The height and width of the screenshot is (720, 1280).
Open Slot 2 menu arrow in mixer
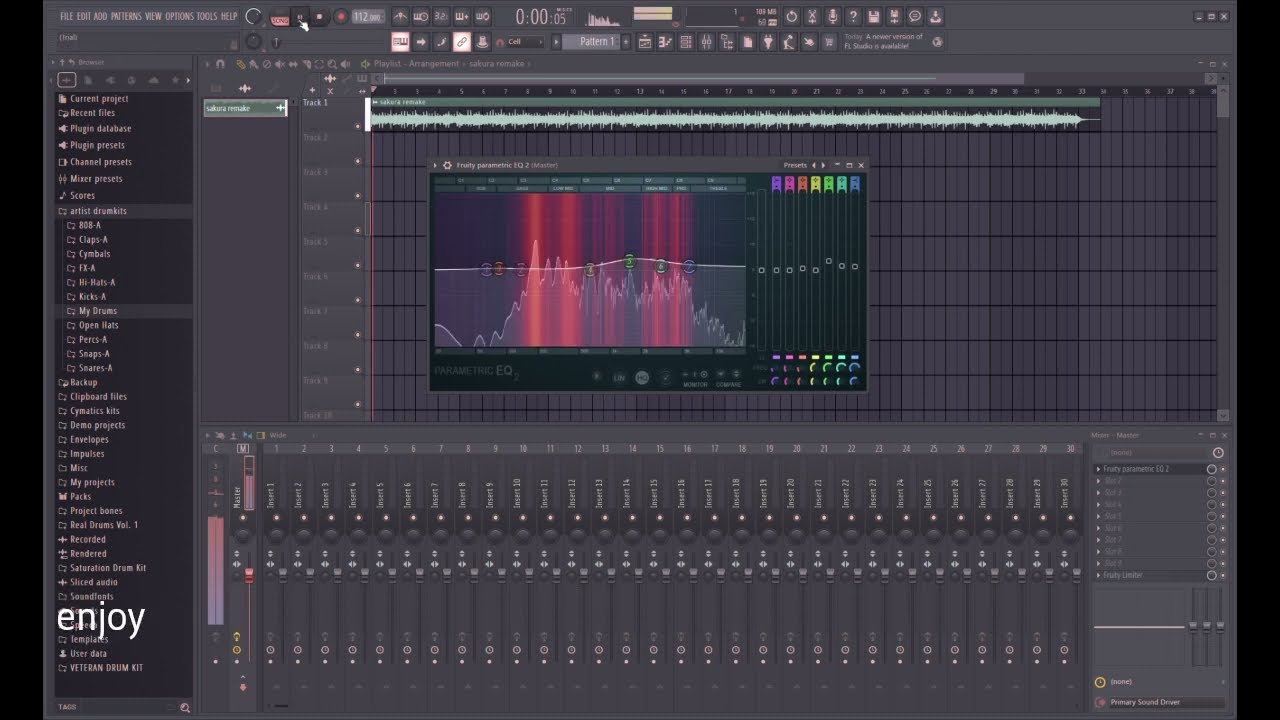point(1098,481)
